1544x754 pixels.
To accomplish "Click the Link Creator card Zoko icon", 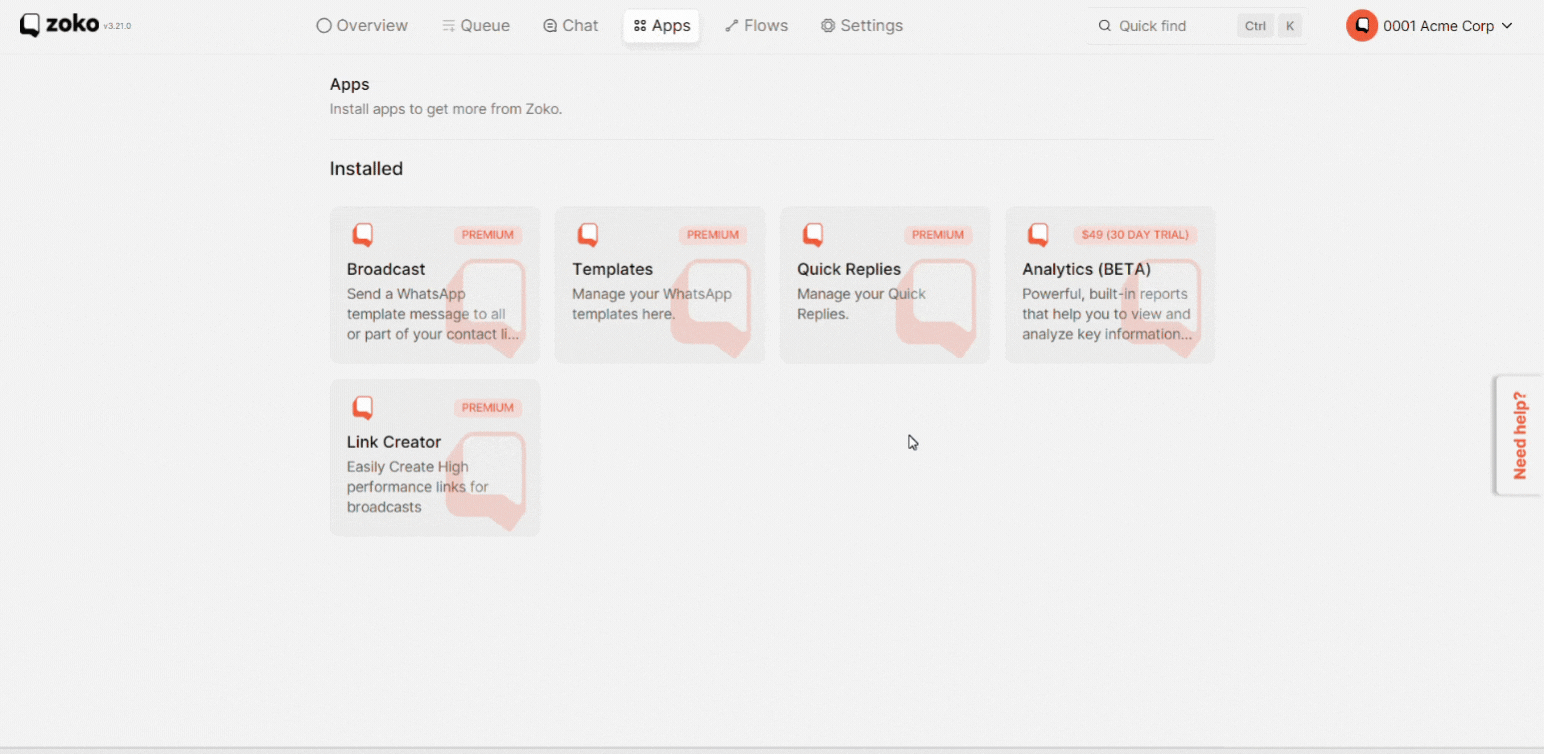I will coord(362,407).
